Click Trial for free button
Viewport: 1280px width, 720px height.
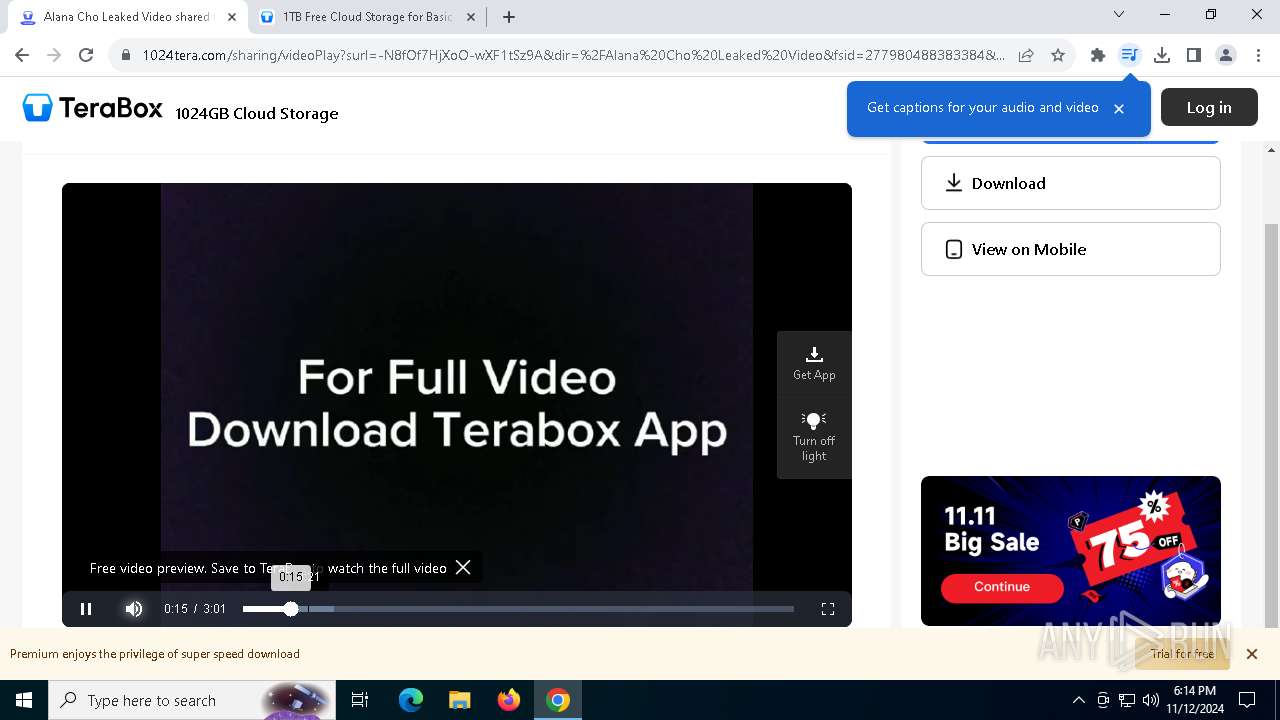[1182, 654]
